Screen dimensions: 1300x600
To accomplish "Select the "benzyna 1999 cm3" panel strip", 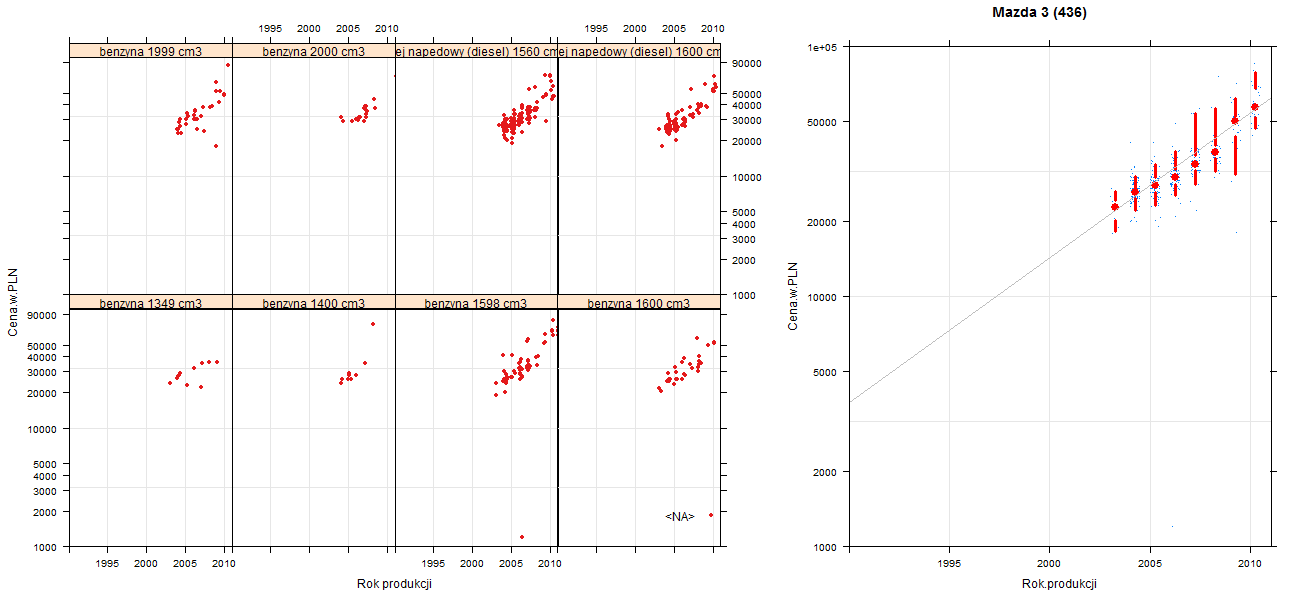I will click(x=151, y=51).
